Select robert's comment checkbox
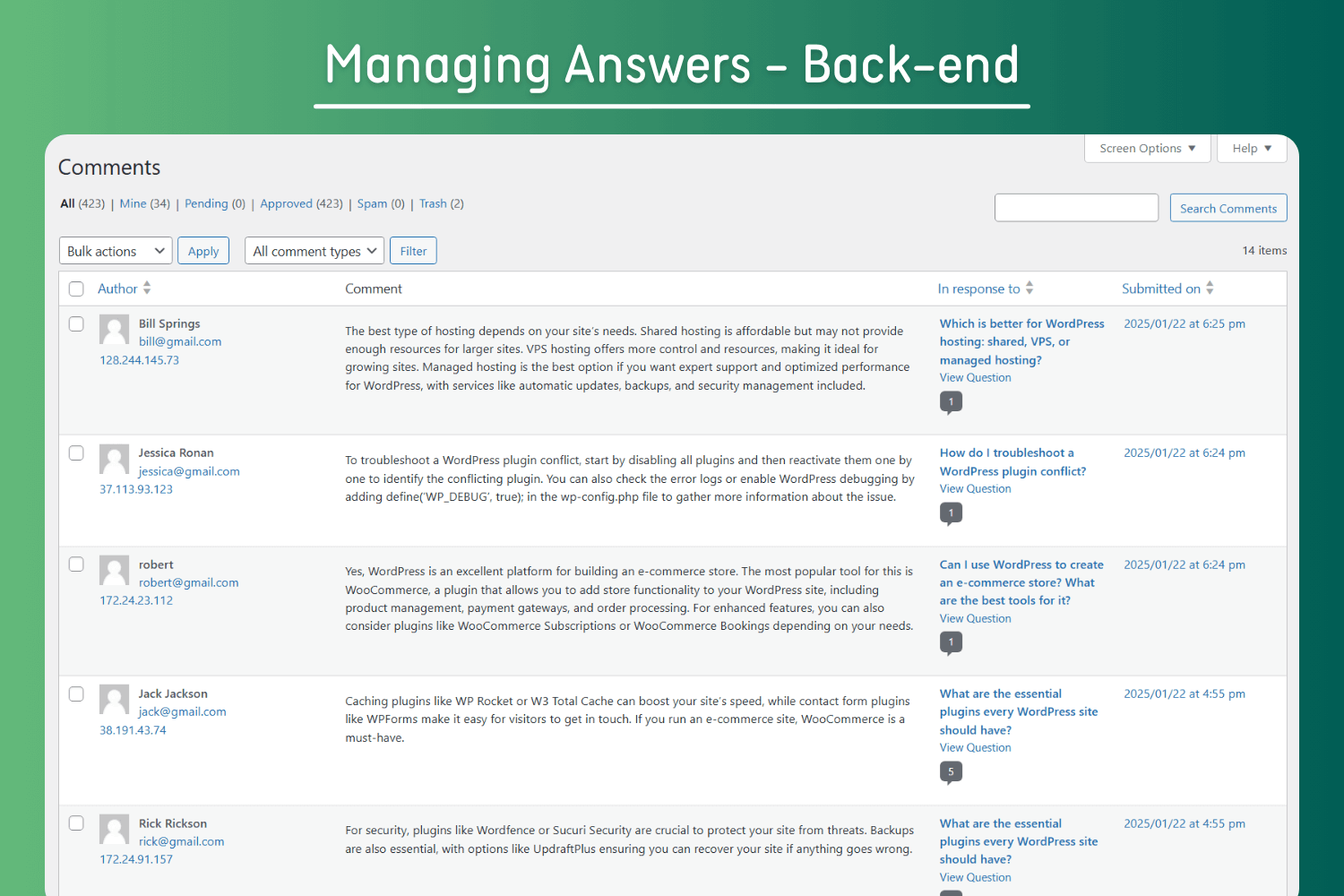This screenshot has width=1344, height=896. click(x=76, y=564)
